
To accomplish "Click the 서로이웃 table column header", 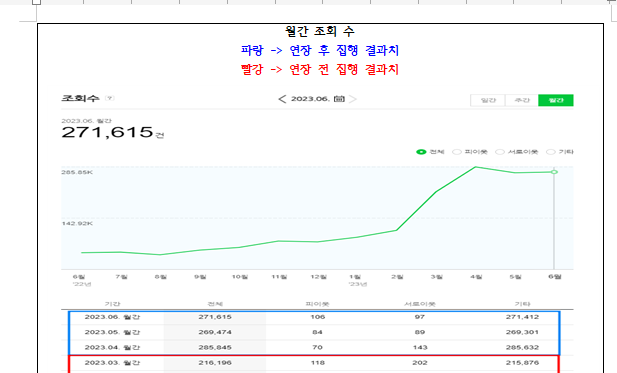I will coord(420,304).
